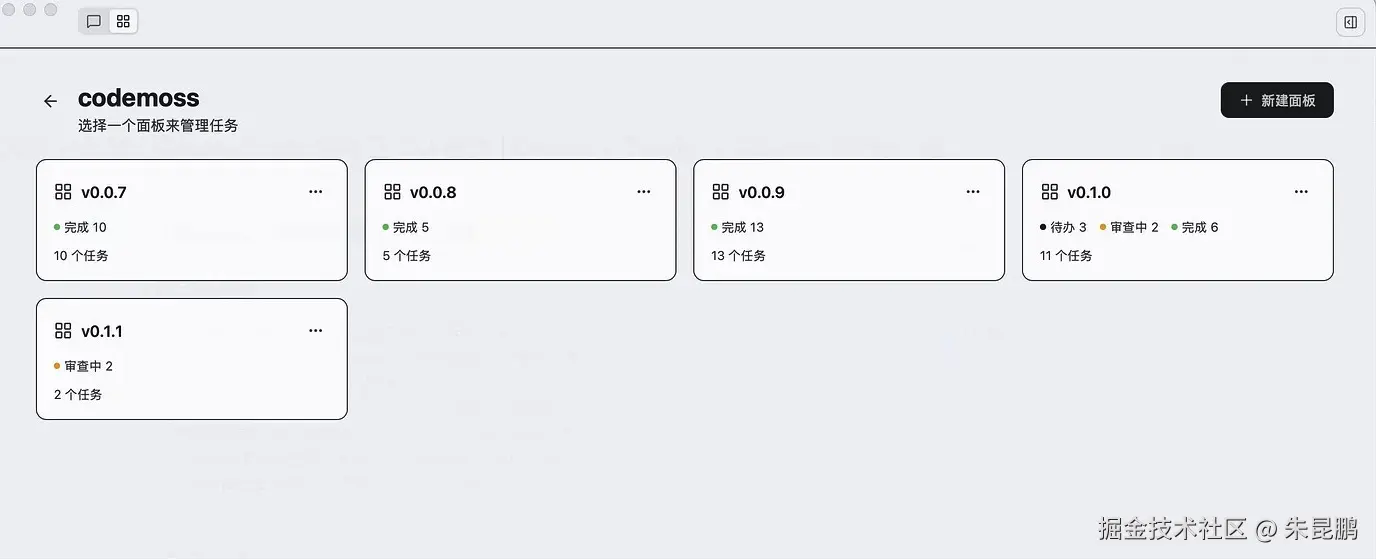The height and width of the screenshot is (560, 1376).
Task: Click the board icon on the v0.0.8 card
Action: pyautogui.click(x=392, y=192)
